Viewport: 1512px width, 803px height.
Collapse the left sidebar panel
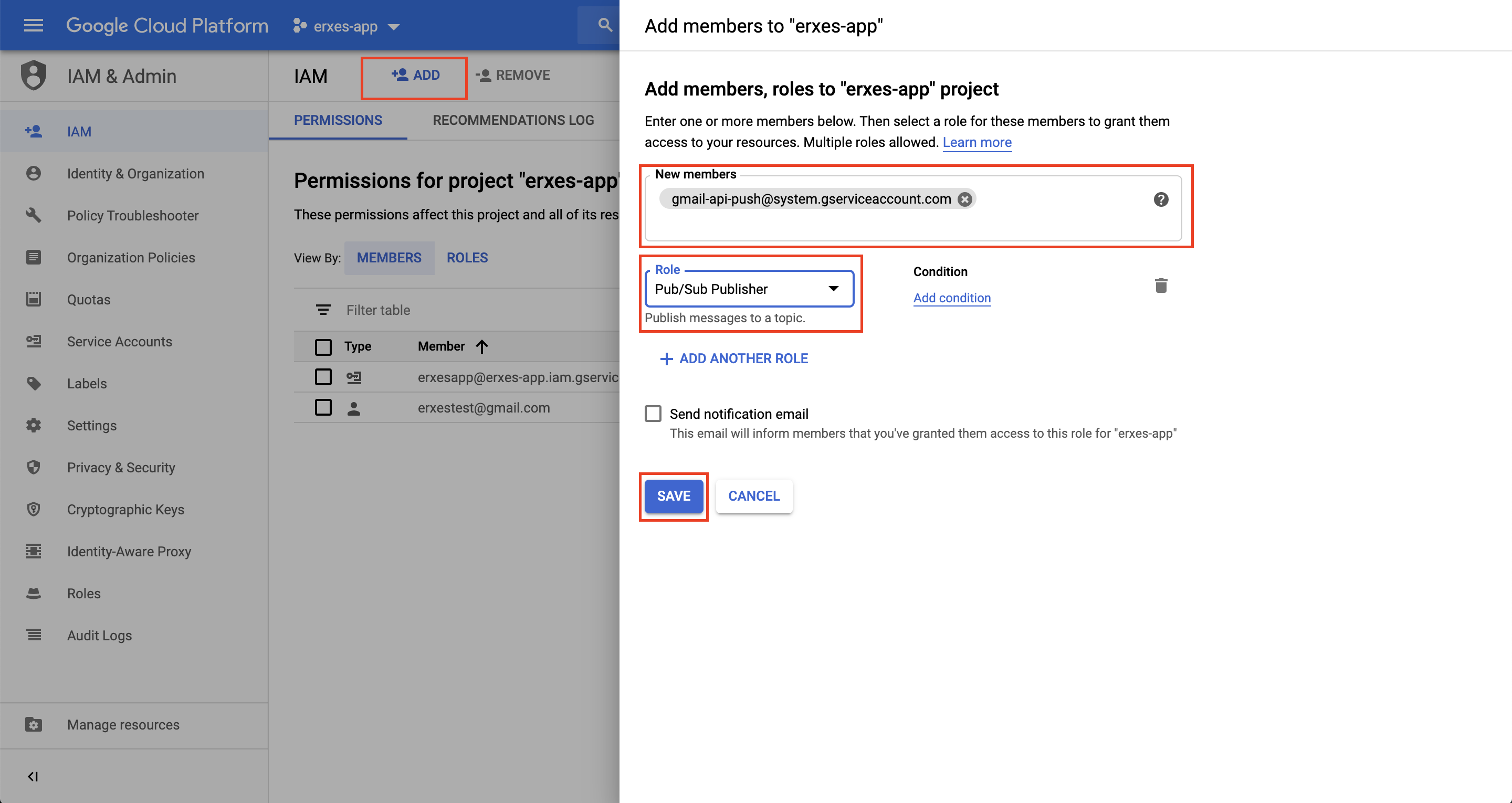pyautogui.click(x=33, y=777)
